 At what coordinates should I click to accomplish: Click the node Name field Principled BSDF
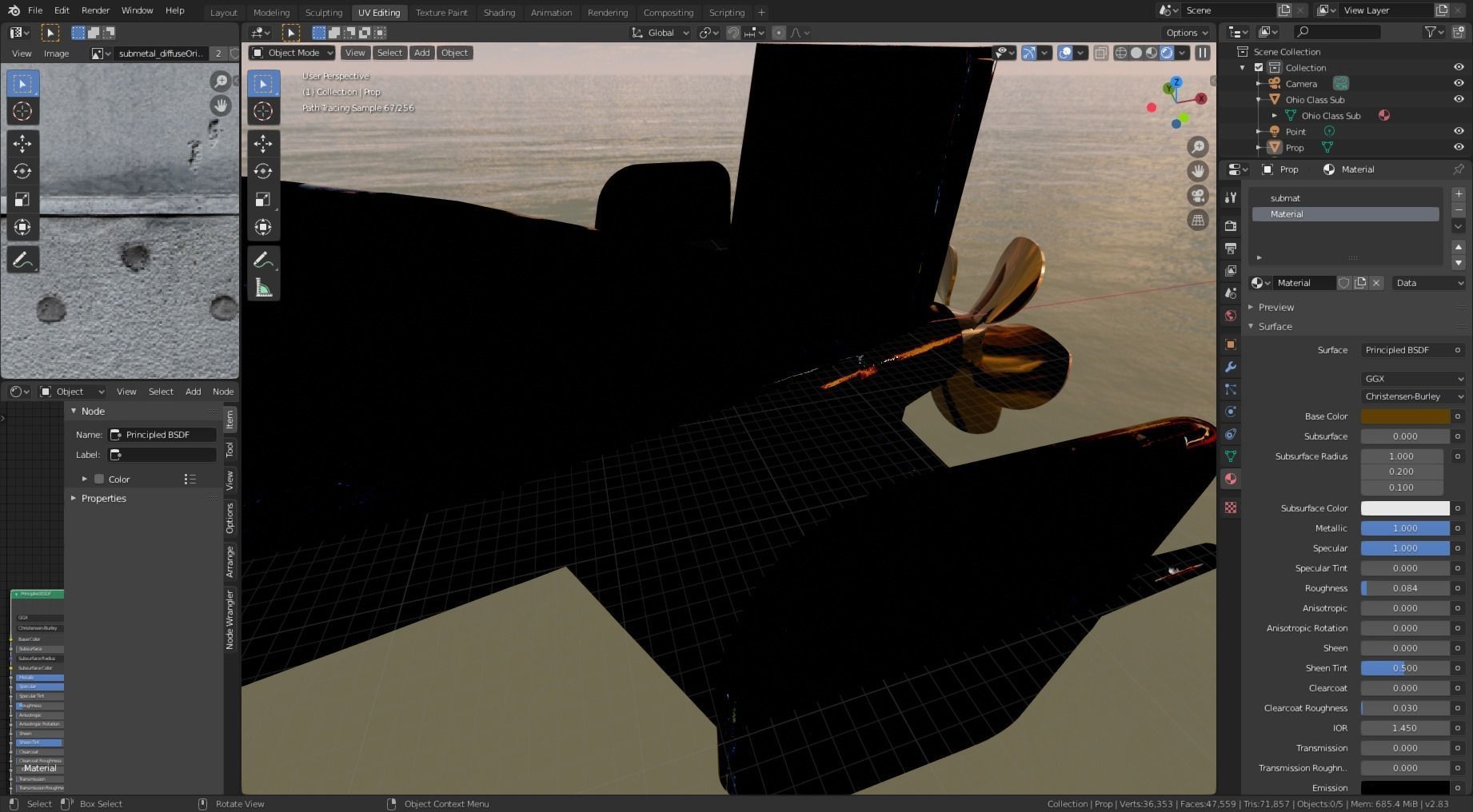coord(162,435)
